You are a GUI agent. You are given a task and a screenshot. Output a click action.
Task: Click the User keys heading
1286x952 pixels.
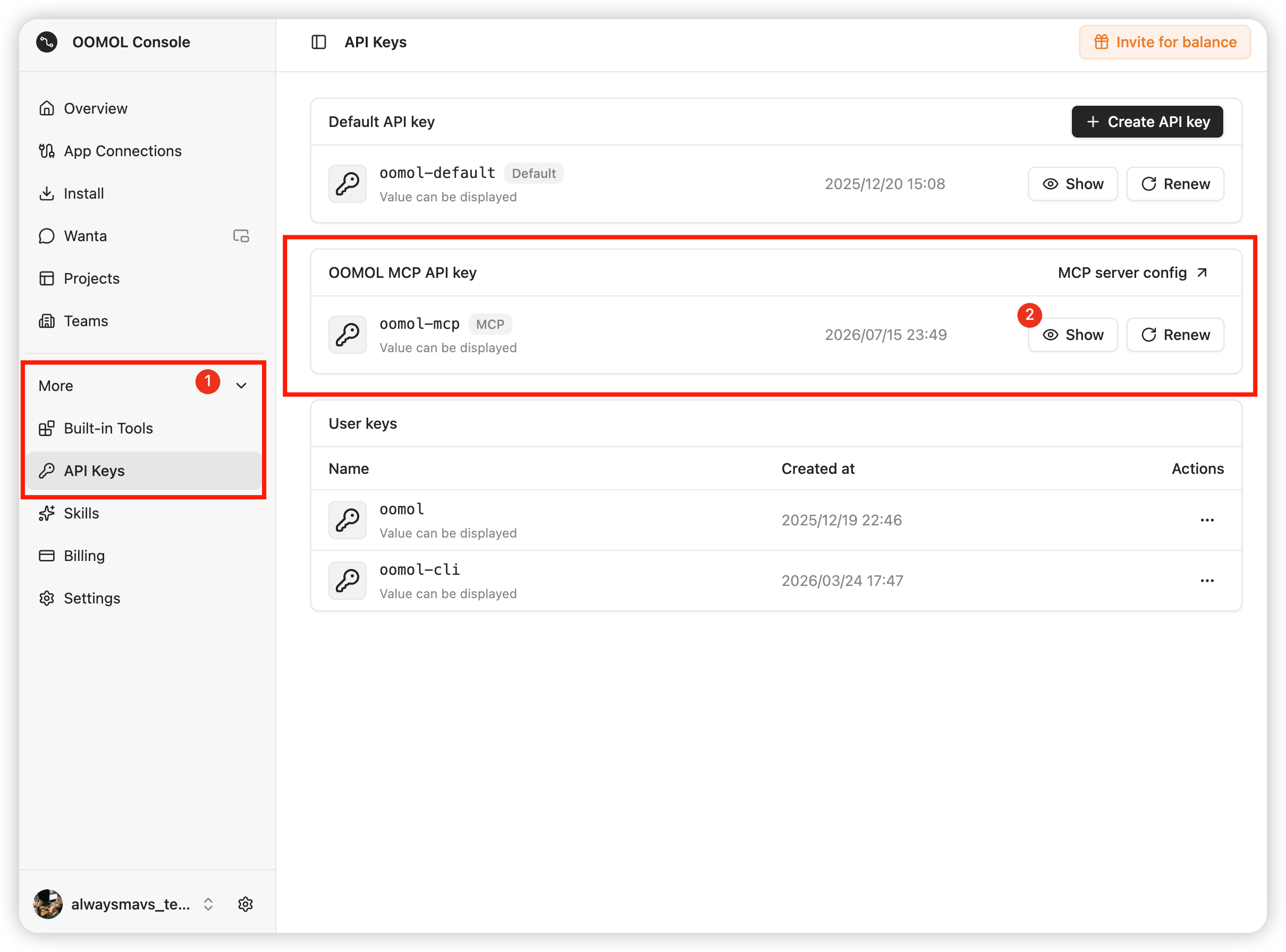coord(363,424)
